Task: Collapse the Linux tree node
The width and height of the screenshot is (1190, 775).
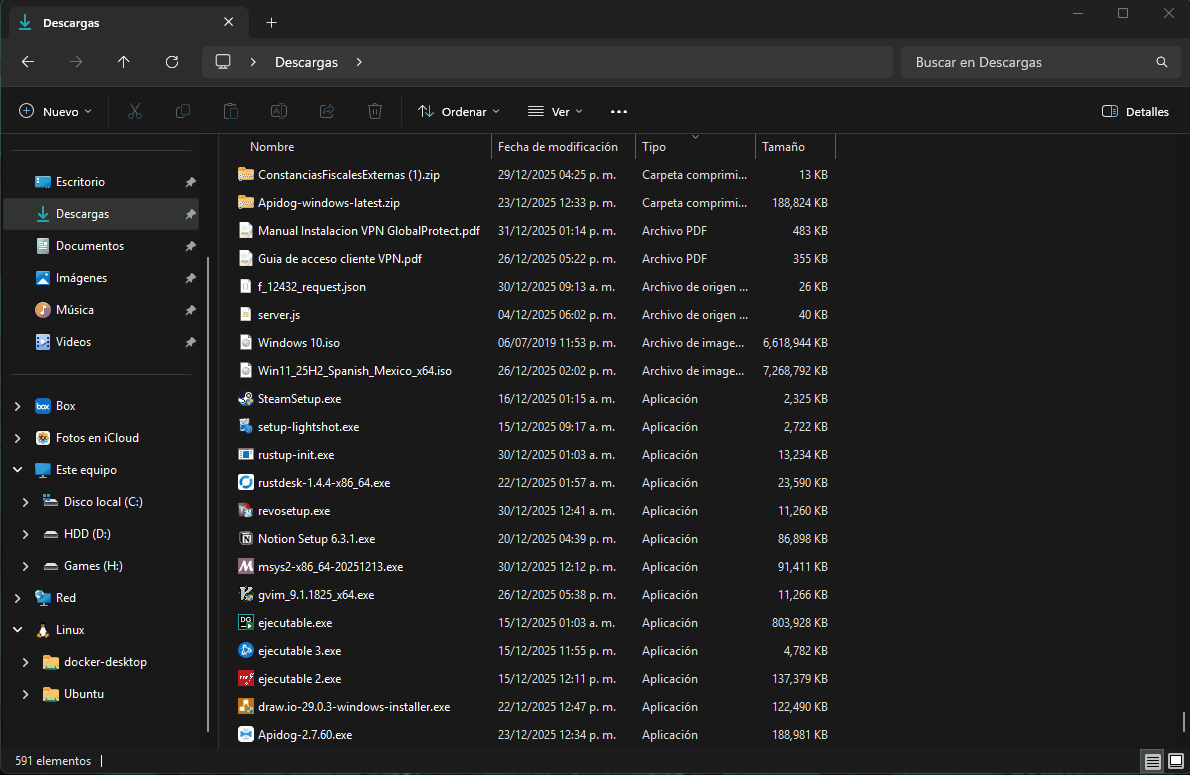Action: click(17, 630)
